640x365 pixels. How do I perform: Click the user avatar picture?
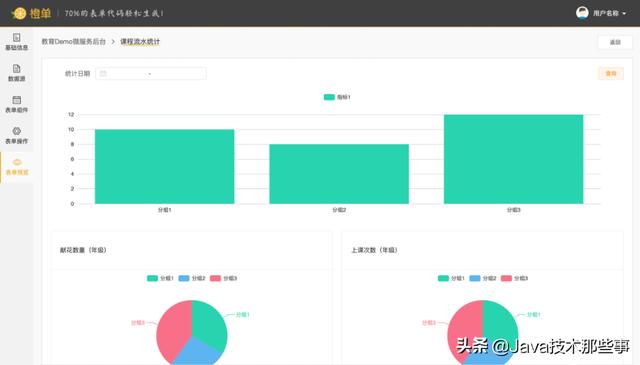(x=582, y=13)
